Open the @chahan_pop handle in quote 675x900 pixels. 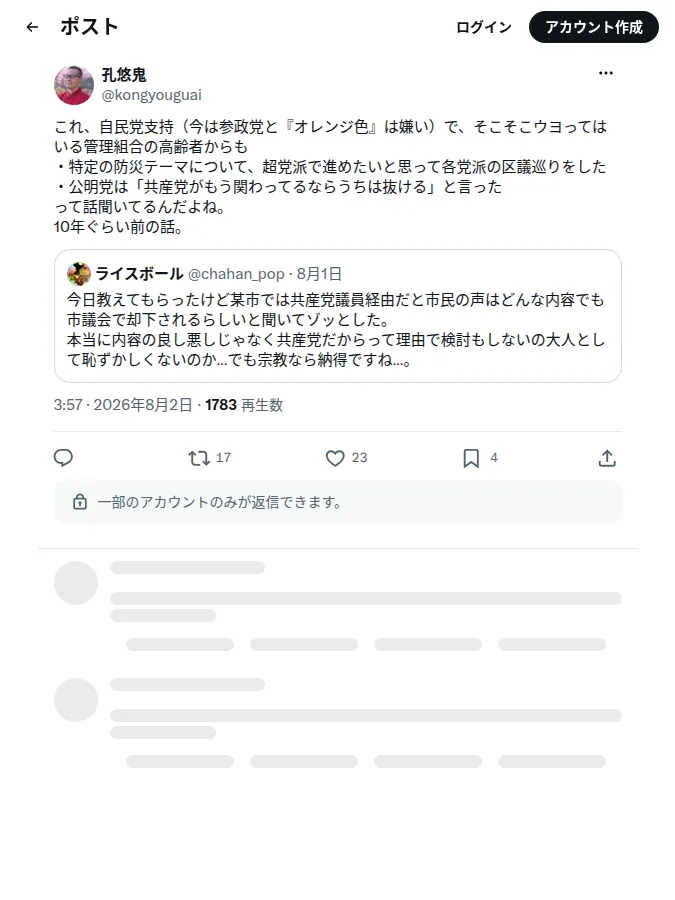pyautogui.click(x=236, y=274)
